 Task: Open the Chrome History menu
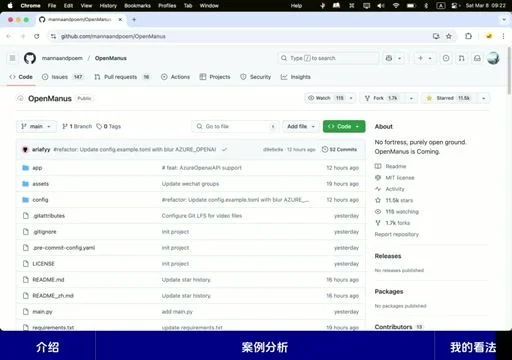tap(108, 6)
